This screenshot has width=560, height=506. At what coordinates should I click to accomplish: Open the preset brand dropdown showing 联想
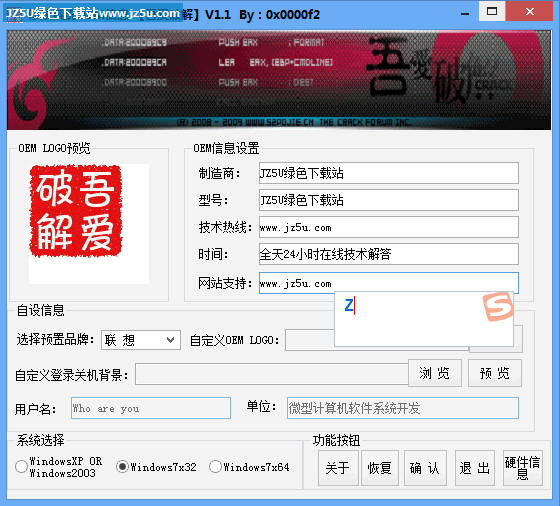(x=141, y=340)
